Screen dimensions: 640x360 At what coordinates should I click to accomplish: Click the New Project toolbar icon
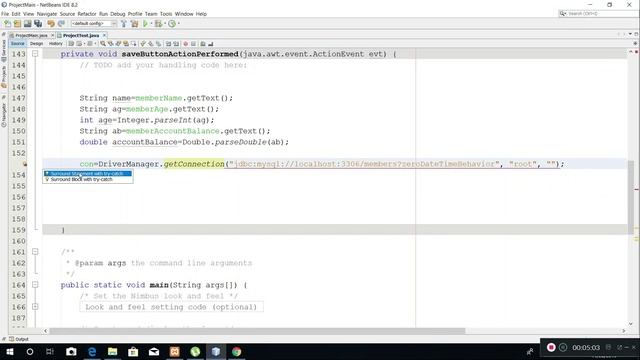(x=17, y=24)
